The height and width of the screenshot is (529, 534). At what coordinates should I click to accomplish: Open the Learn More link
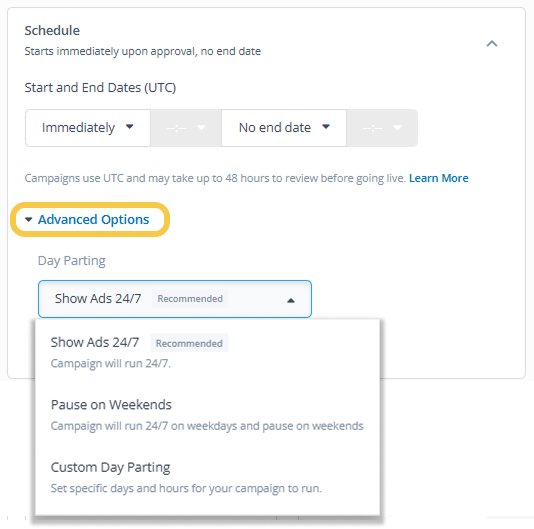pos(439,178)
